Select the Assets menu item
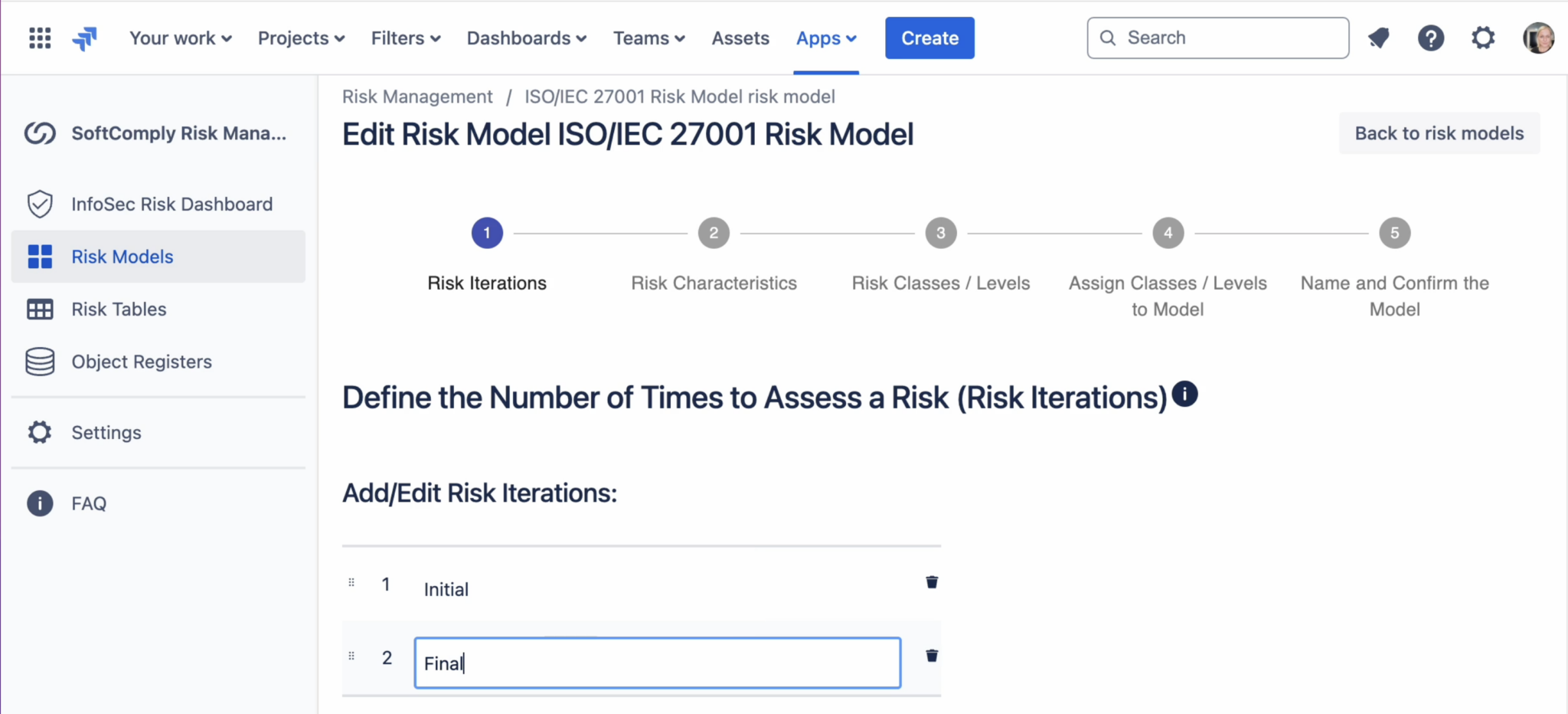The height and width of the screenshot is (714, 1568). point(740,38)
